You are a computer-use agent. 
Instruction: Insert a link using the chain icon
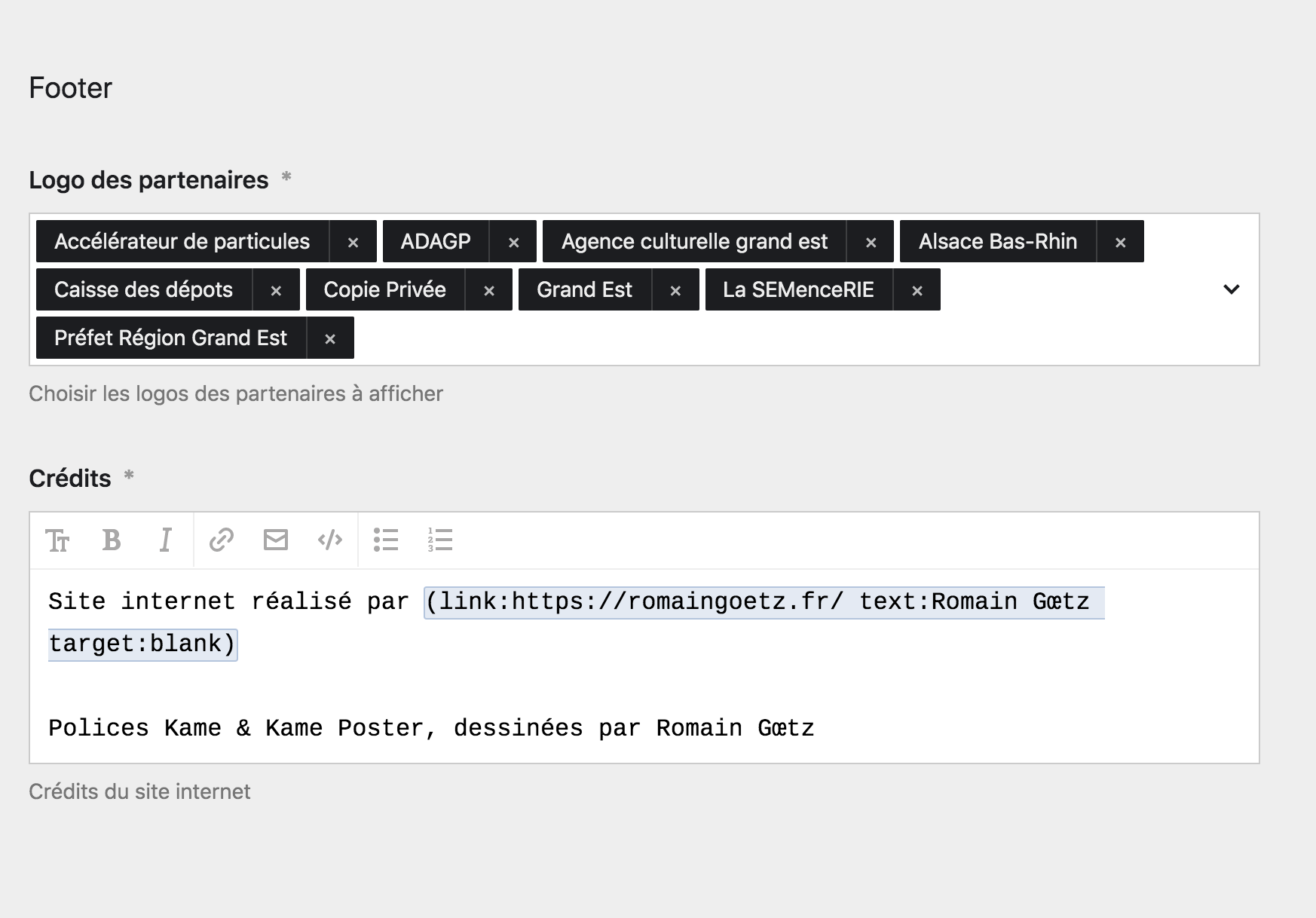pos(221,540)
